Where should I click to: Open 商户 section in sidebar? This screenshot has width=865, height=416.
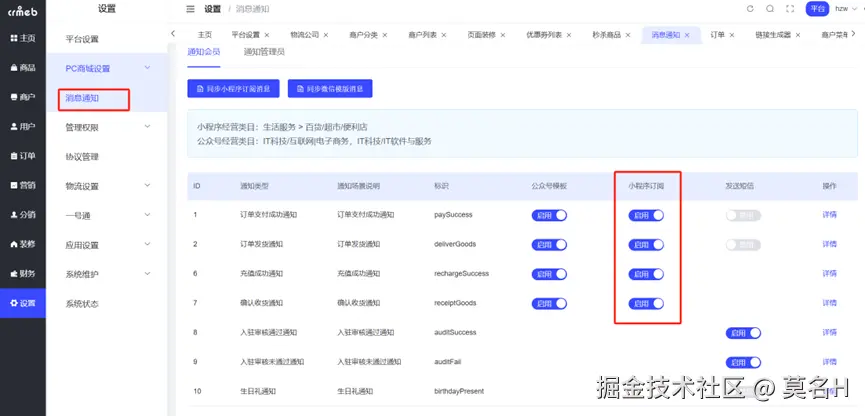(23, 97)
